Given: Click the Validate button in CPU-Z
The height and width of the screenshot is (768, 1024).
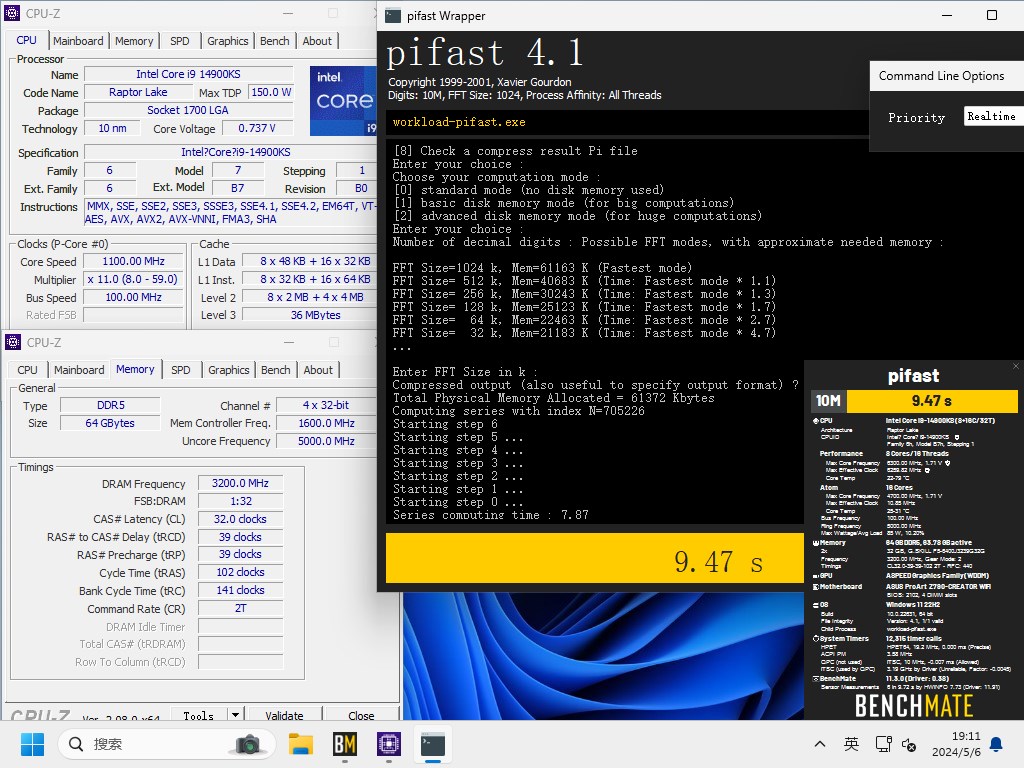Looking at the screenshot, I should [x=284, y=715].
